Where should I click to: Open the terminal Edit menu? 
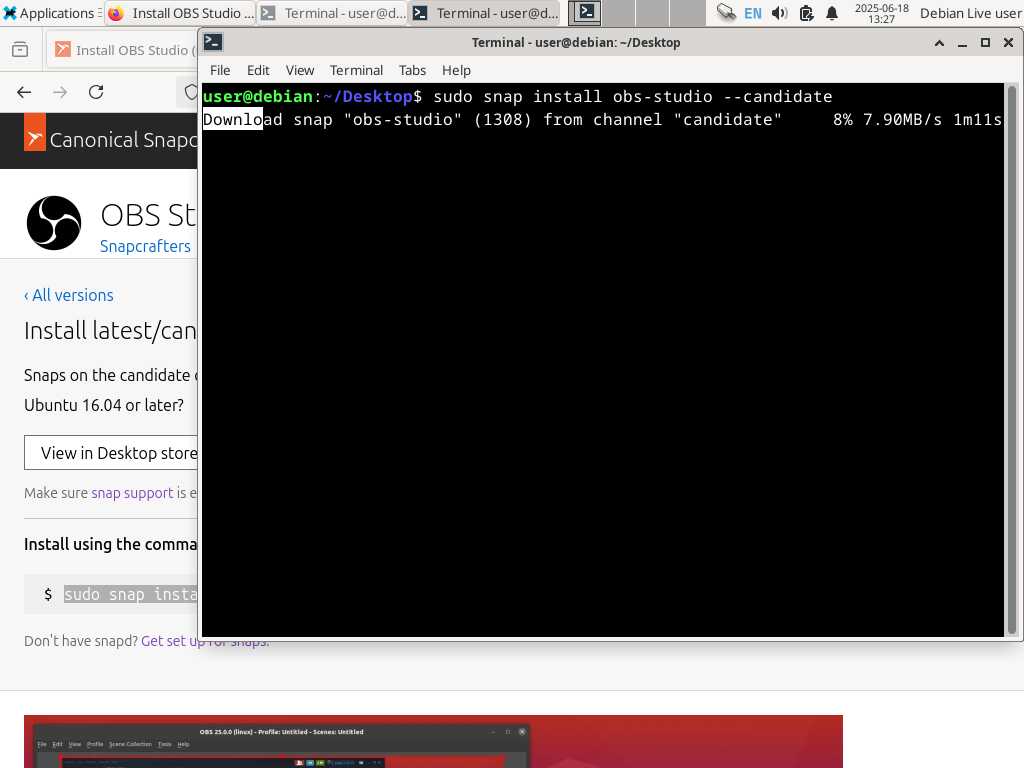258,71
